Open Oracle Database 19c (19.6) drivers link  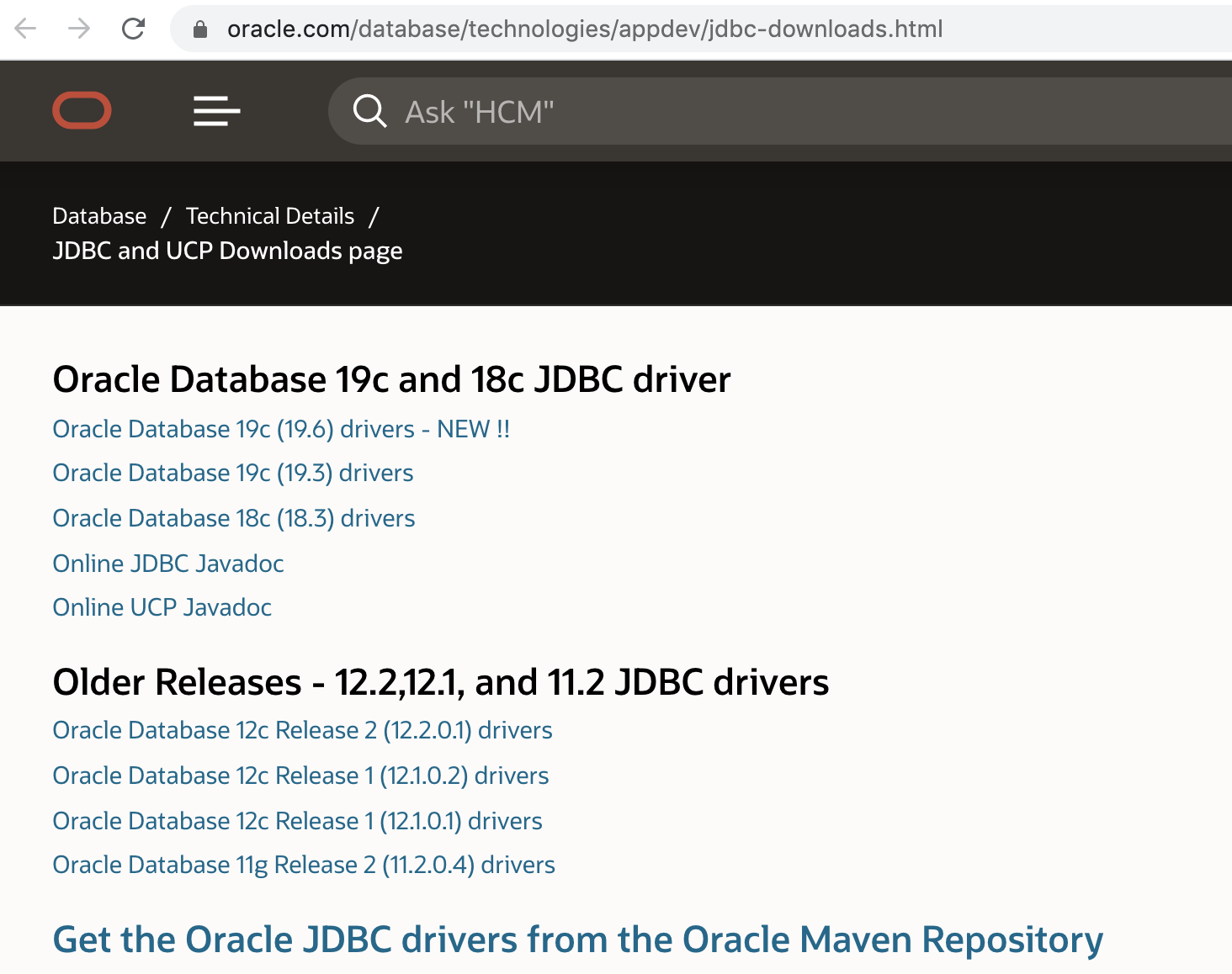click(x=281, y=429)
